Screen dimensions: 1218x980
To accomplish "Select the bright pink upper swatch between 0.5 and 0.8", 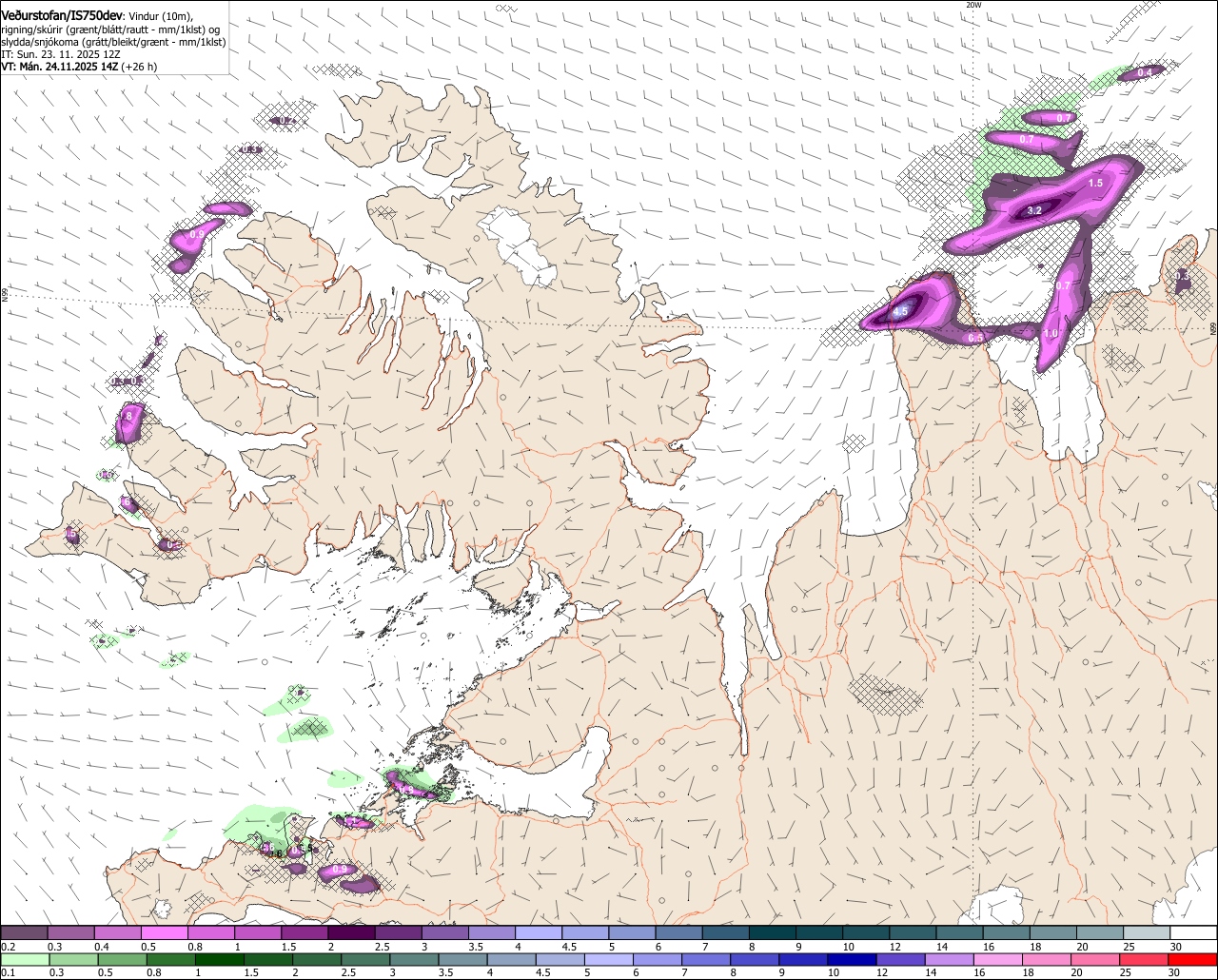I will pyautogui.click(x=165, y=933).
